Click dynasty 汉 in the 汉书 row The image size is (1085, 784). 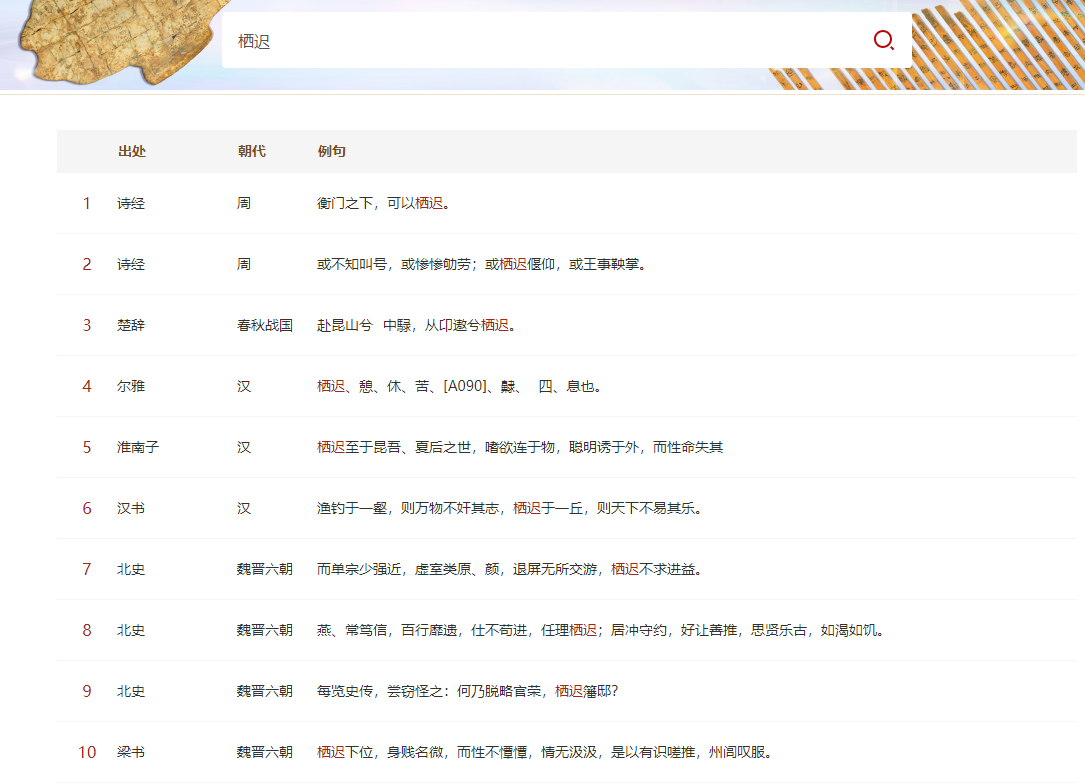[244, 508]
